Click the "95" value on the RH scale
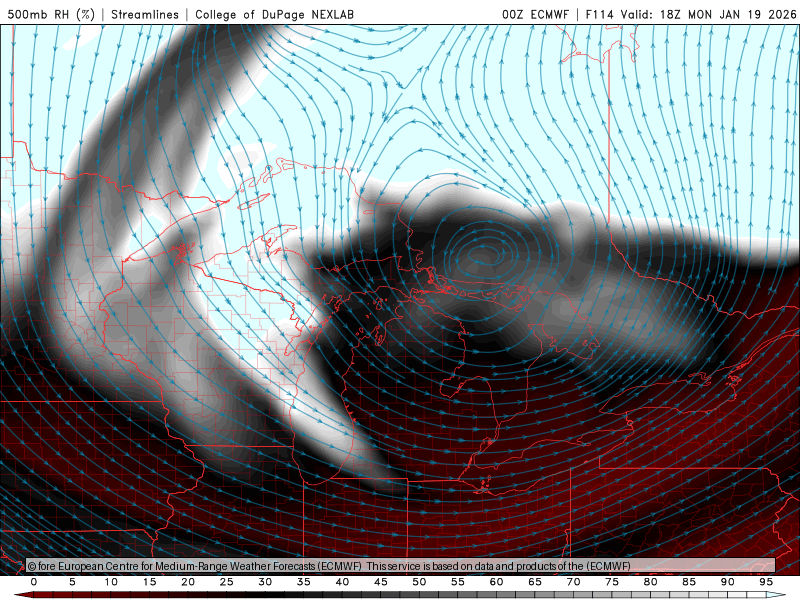 tap(766, 582)
